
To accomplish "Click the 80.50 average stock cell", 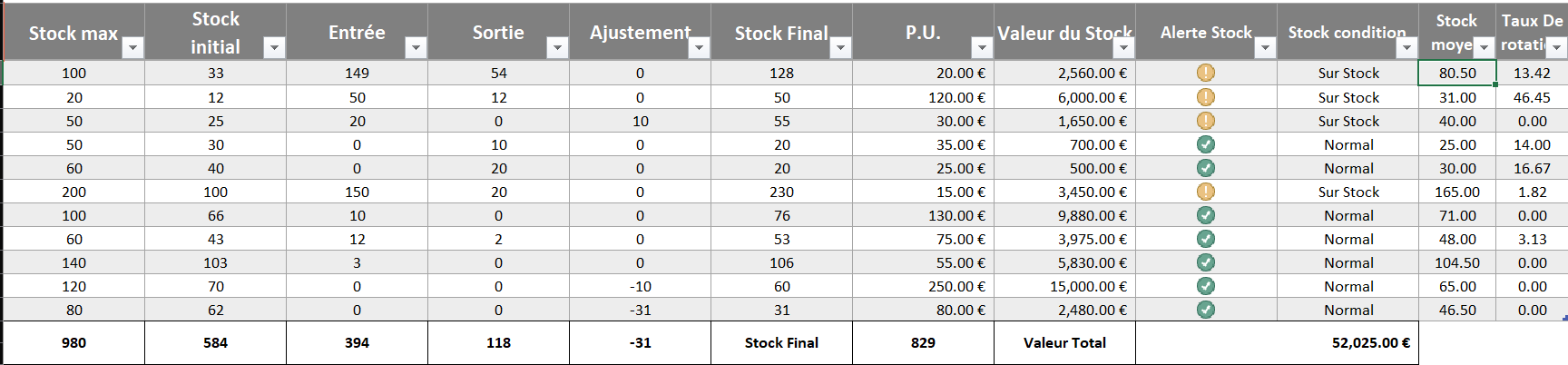I will click(x=1456, y=73).
